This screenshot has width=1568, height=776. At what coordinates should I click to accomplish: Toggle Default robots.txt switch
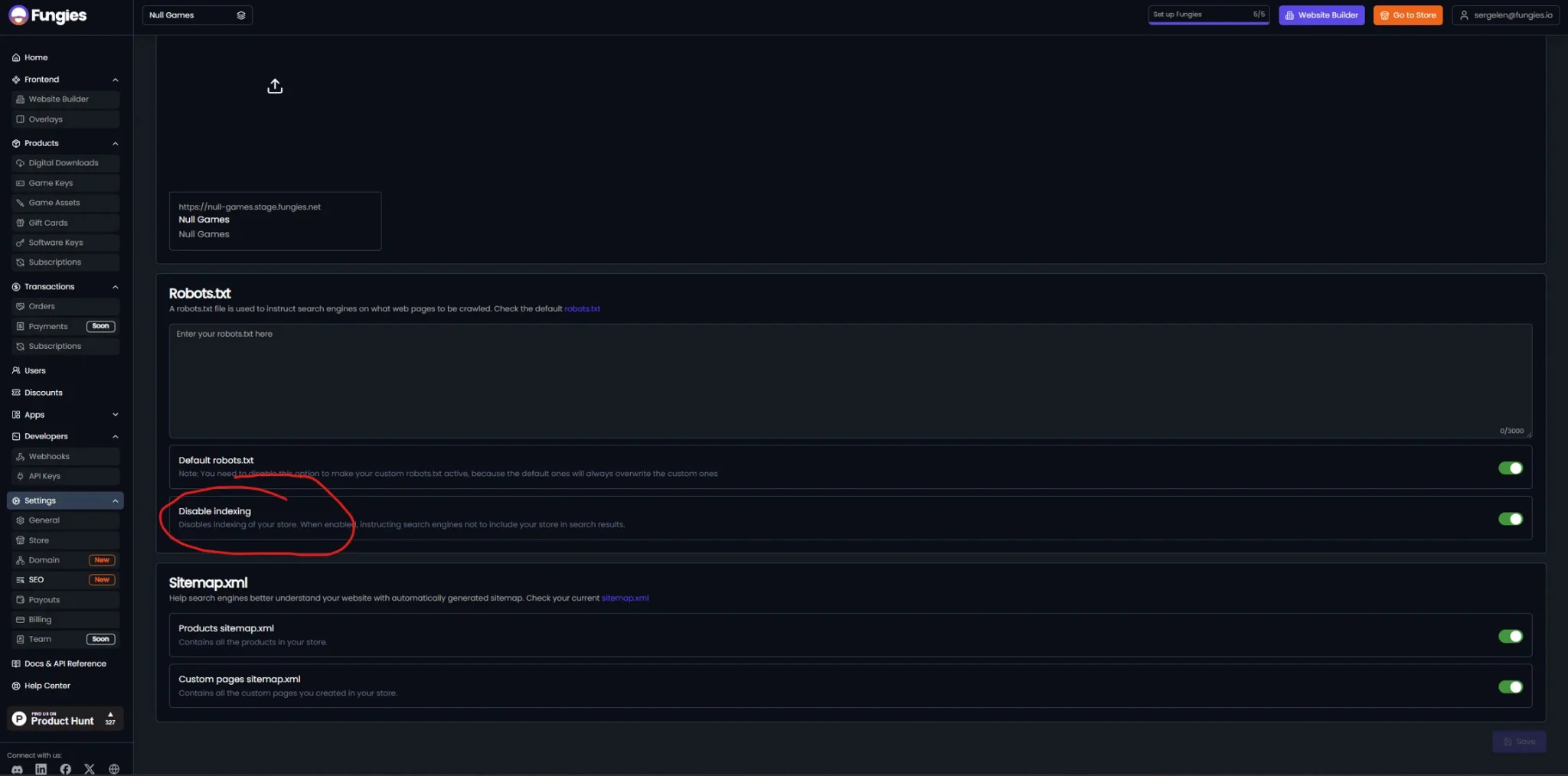tap(1511, 468)
